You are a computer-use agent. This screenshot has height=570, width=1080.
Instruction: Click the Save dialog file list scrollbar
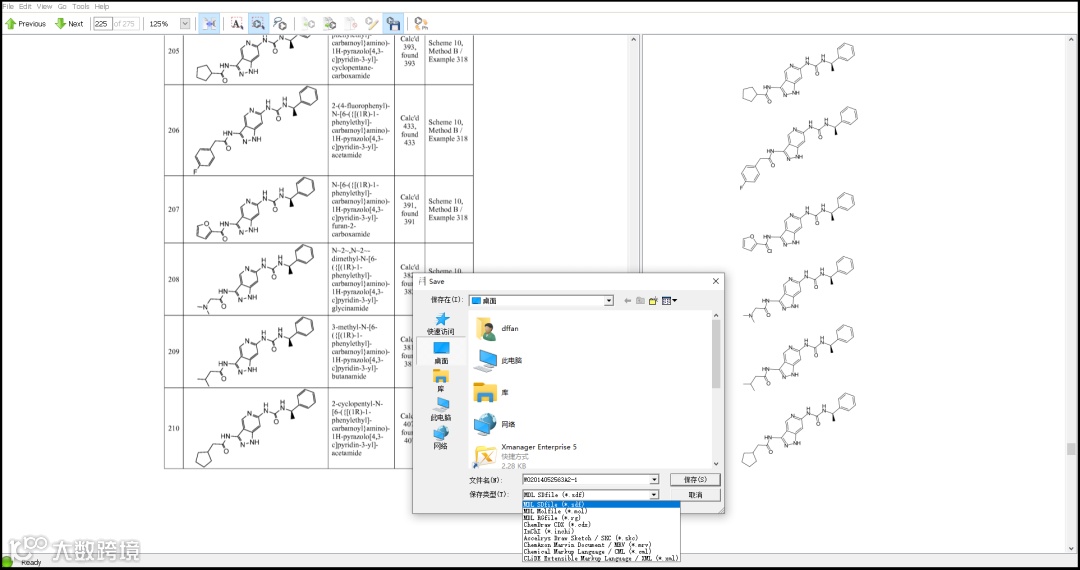point(716,353)
